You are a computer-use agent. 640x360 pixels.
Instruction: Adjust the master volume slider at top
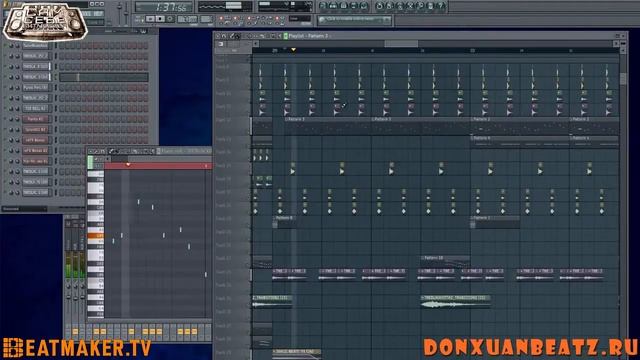click(120, 8)
